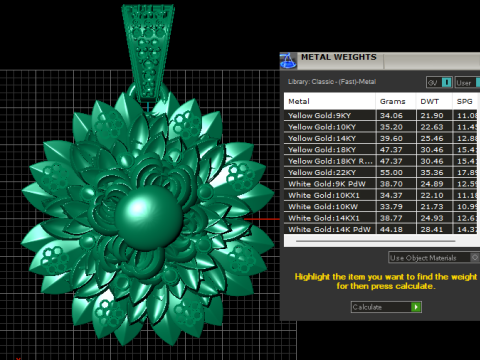Click the 35.36 DWT value
Image resolution: width=480 pixels, height=360 pixels.
click(432, 172)
